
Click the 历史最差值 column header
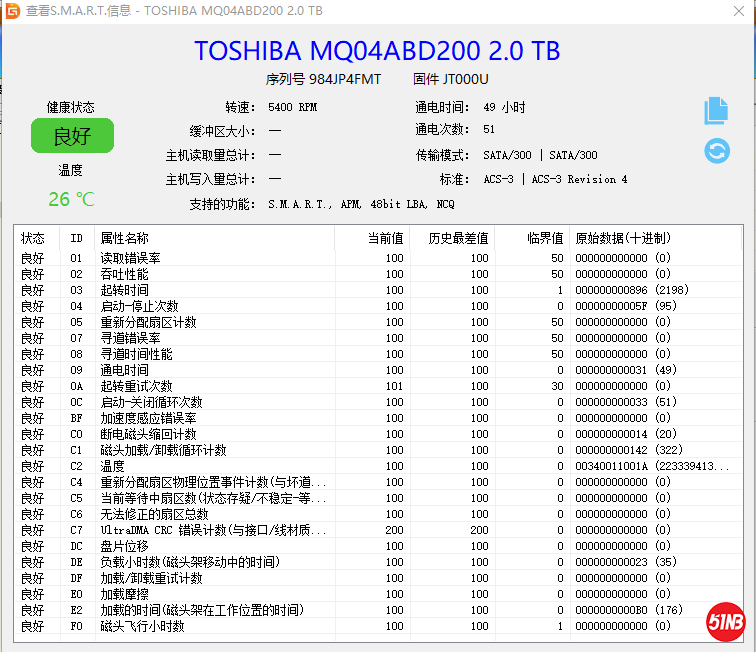click(458, 238)
